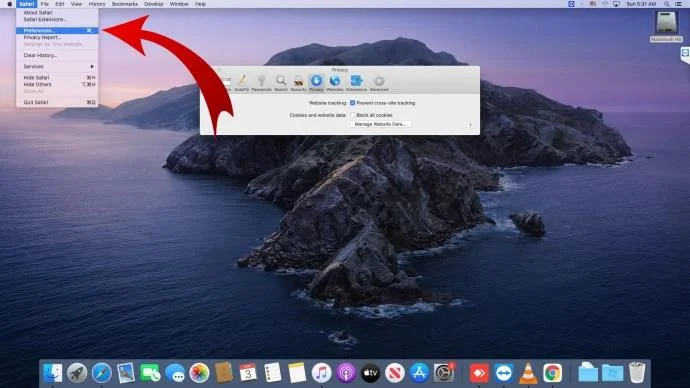Choose Safari Extensions from the menu

tap(57, 19)
